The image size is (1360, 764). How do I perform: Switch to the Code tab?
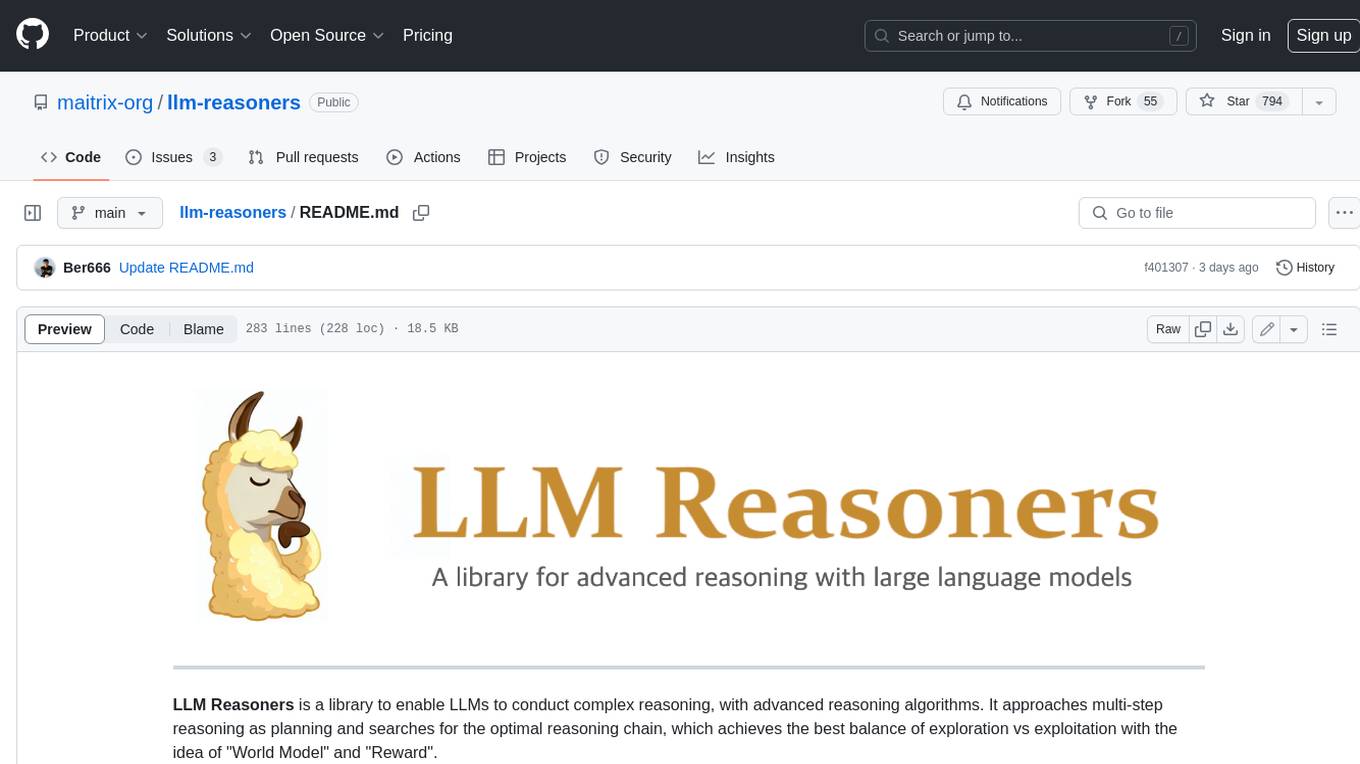tap(71, 157)
